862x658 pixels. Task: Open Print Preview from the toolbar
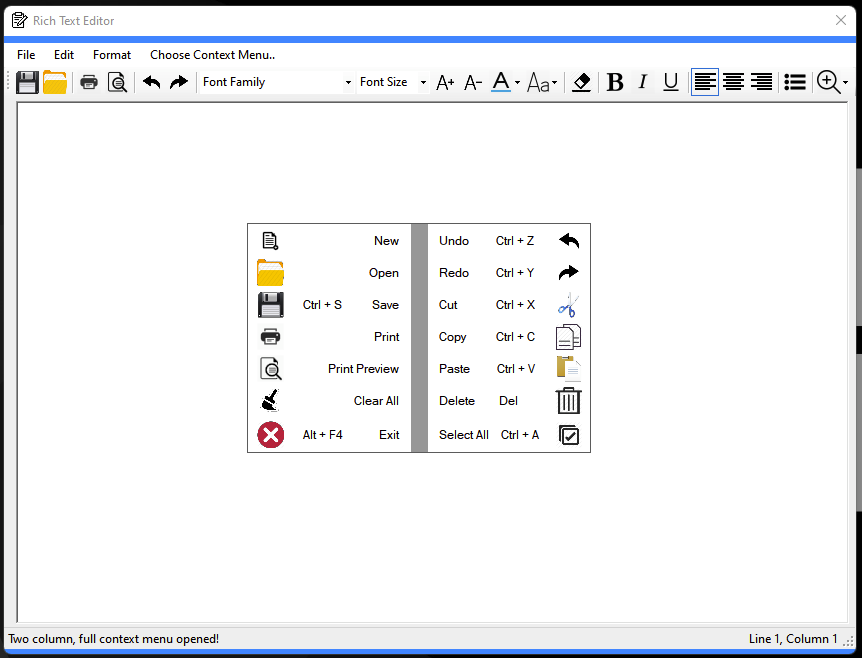click(x=117, y=82)
